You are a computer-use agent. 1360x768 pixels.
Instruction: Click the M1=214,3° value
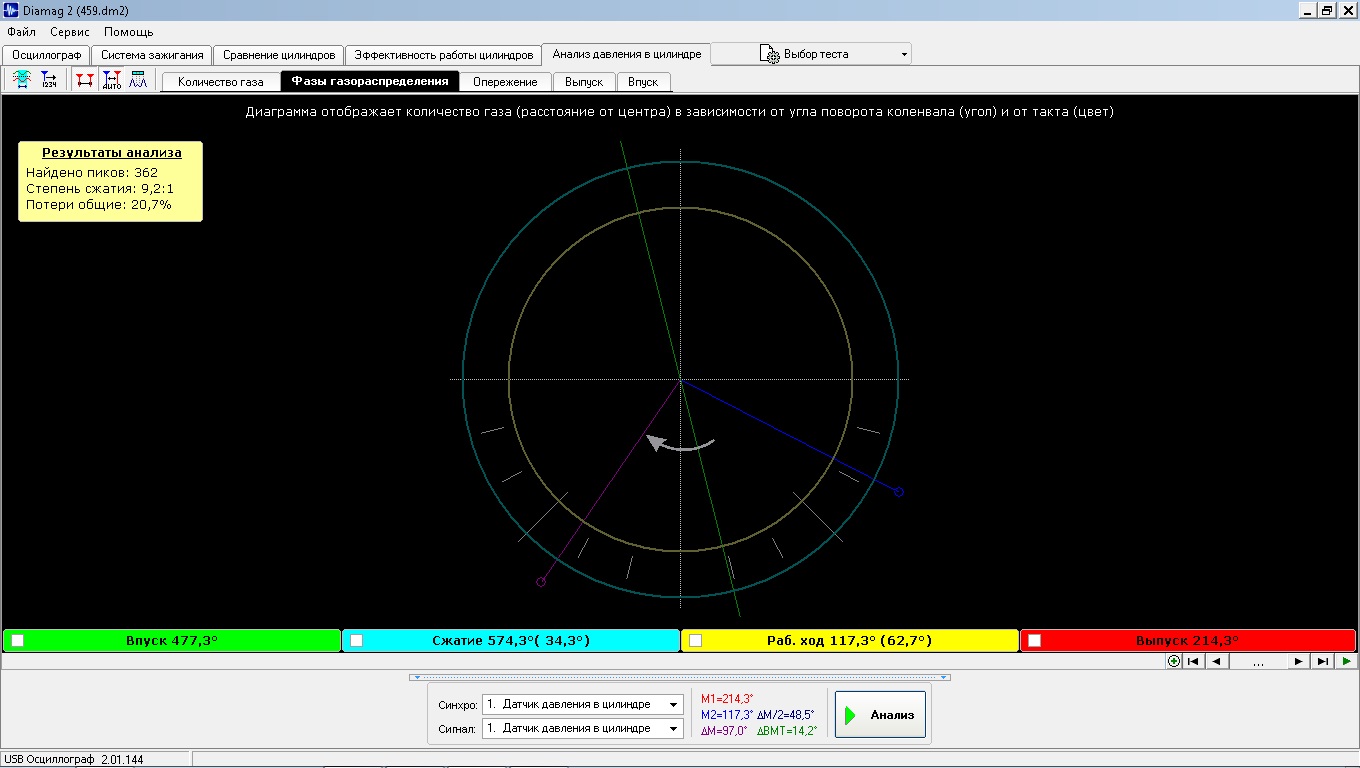click(x=727, y=699)
